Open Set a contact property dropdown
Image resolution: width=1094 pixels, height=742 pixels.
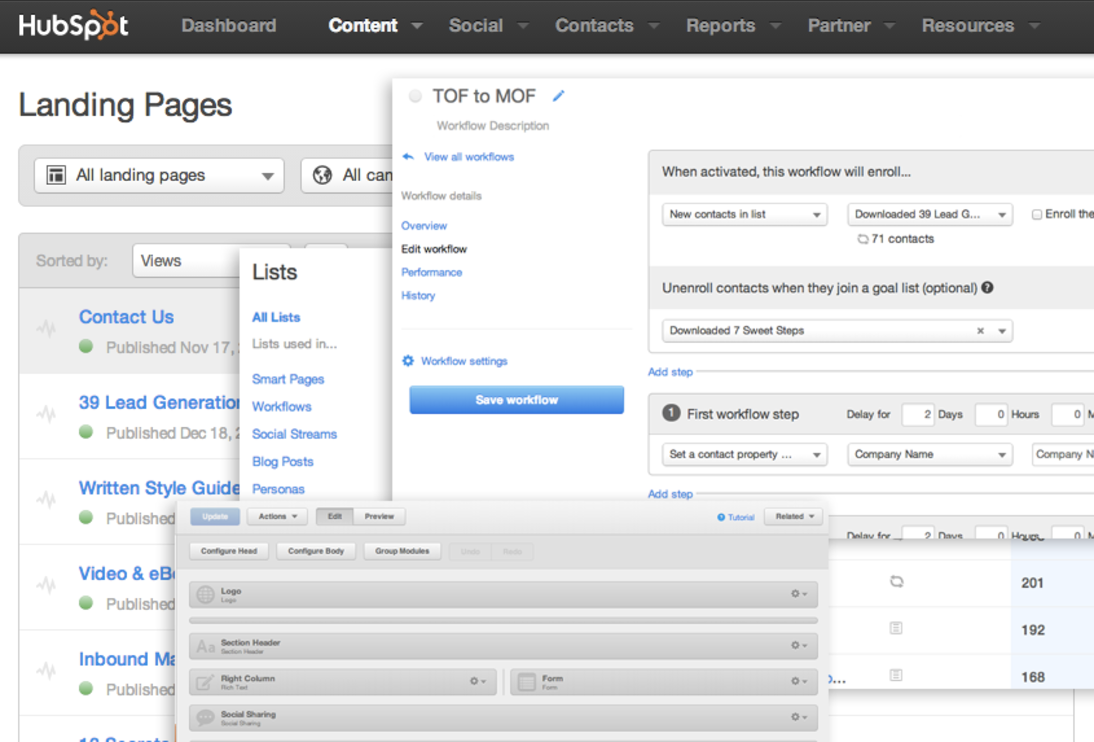pos(744,454)
